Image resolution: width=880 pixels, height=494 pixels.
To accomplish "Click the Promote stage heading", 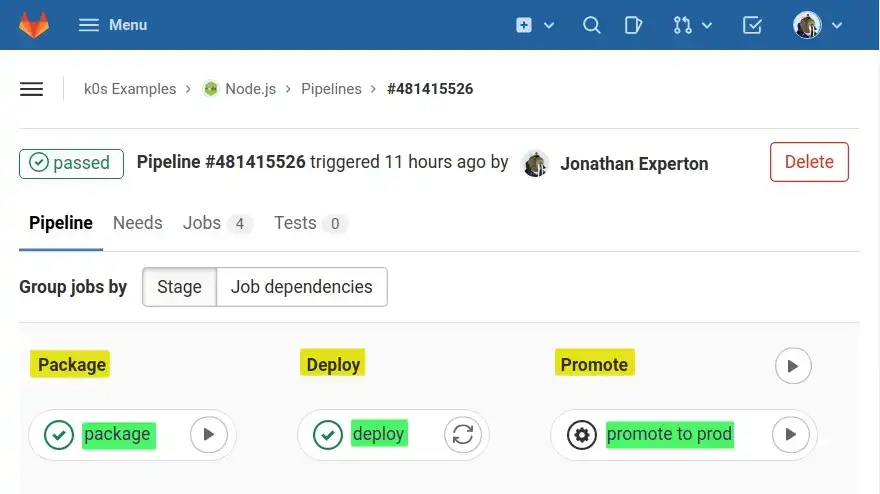I will point(595,363).
